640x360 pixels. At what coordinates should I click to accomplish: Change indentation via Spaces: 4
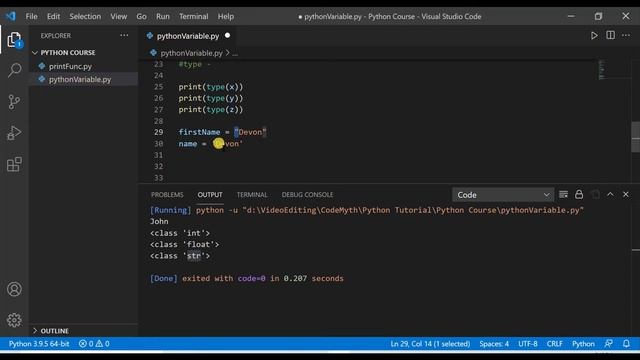(494, 344)
